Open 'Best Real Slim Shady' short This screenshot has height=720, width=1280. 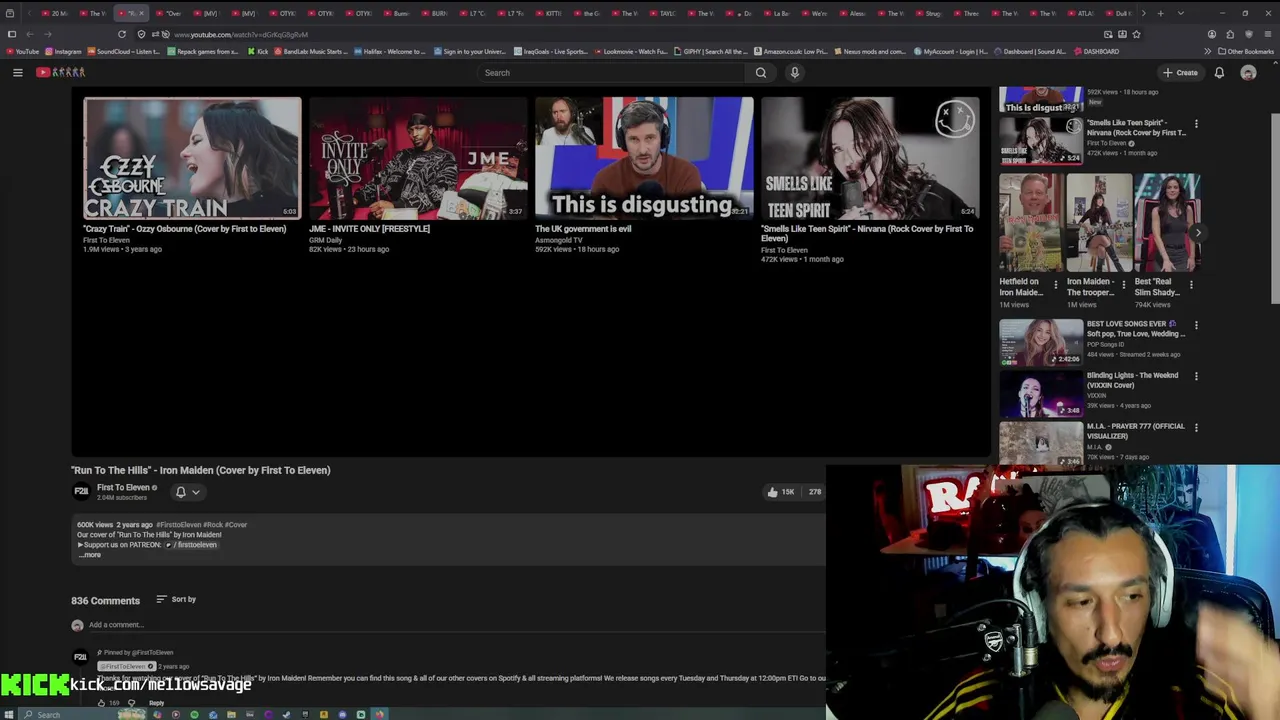click(x=1167, y=223)
